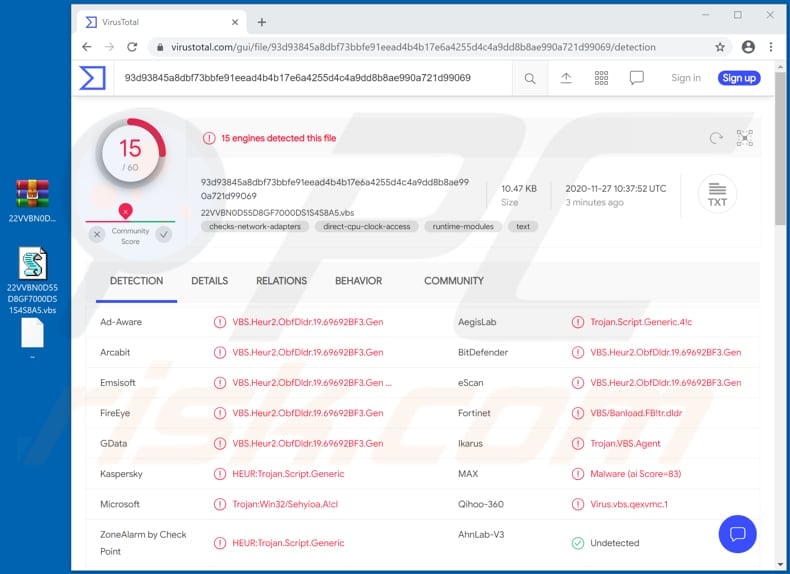This screenshot has height=574, width=790.
Task: Open Chrome three-dot menu
Action: pos(771,47)
